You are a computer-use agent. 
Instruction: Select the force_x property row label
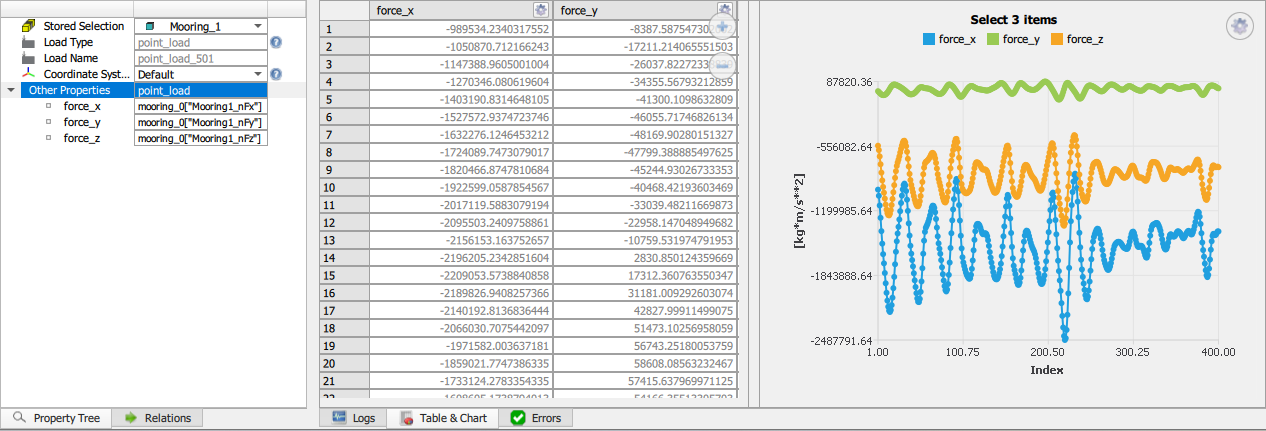pos(82,106)
